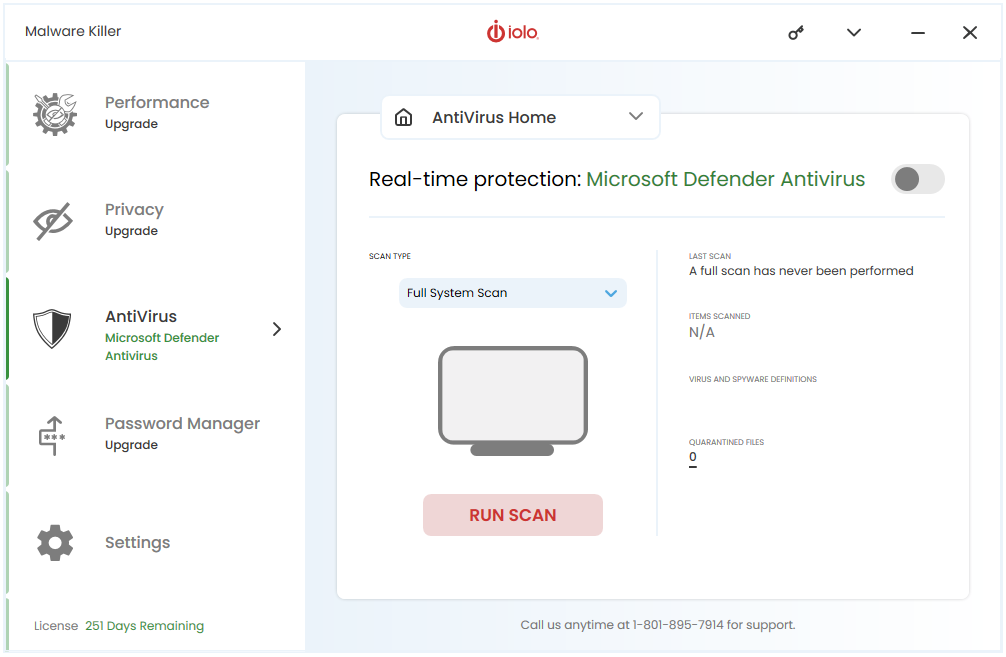Image resolution: width=1006 pixels, height=657 pixels.
Task: Open Settings via the gear icon
Action: (55, 543)
